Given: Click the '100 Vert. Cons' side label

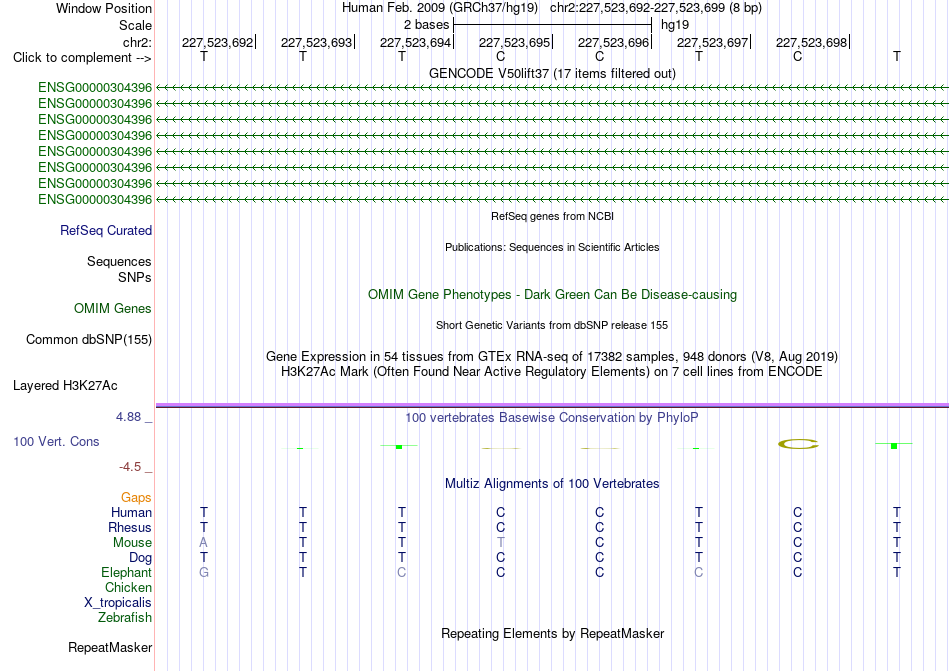Looking at the screenshot, I should pyautogui.click(x=56, y=441).
